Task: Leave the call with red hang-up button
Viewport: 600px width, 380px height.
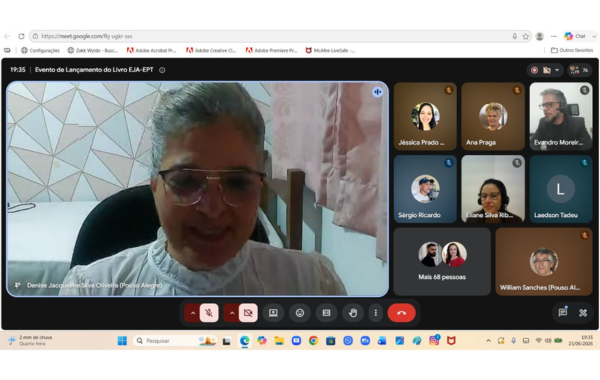Action: 401,313
